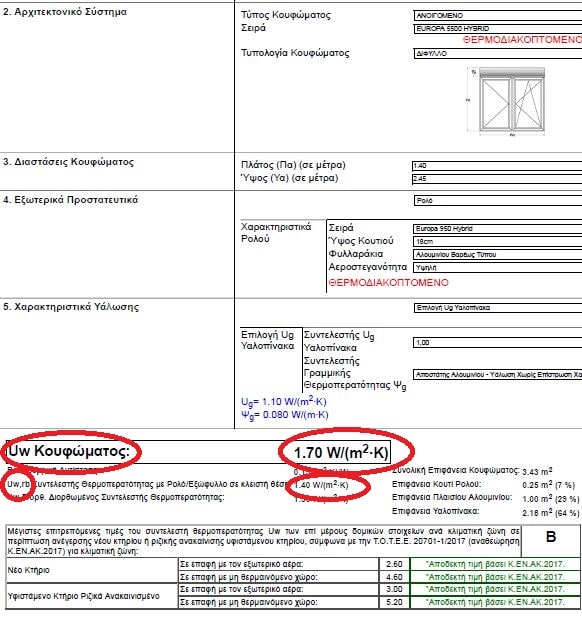Click the Ψg= 0.080 W/(m·K) text

284,415
